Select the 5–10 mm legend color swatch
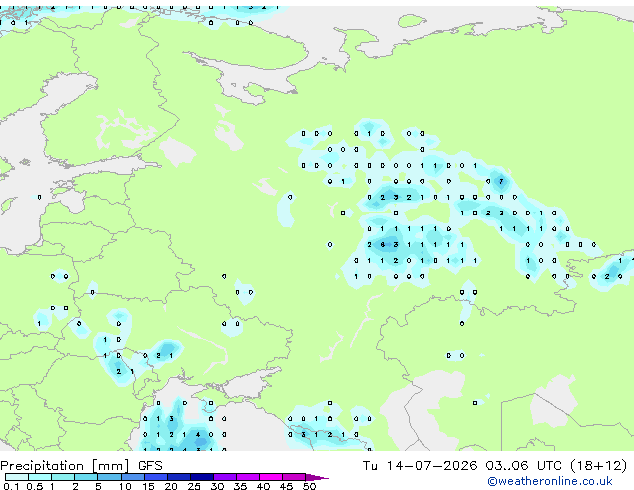 (109, 477)
